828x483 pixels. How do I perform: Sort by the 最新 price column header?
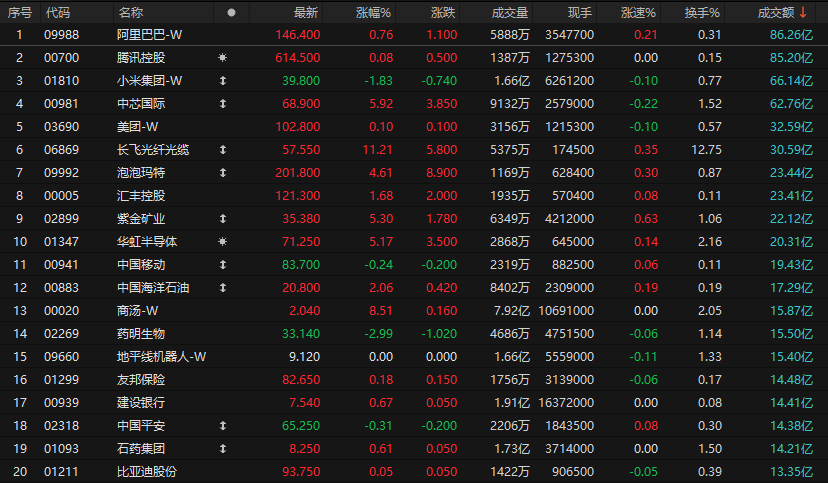[x=306, y=13]
